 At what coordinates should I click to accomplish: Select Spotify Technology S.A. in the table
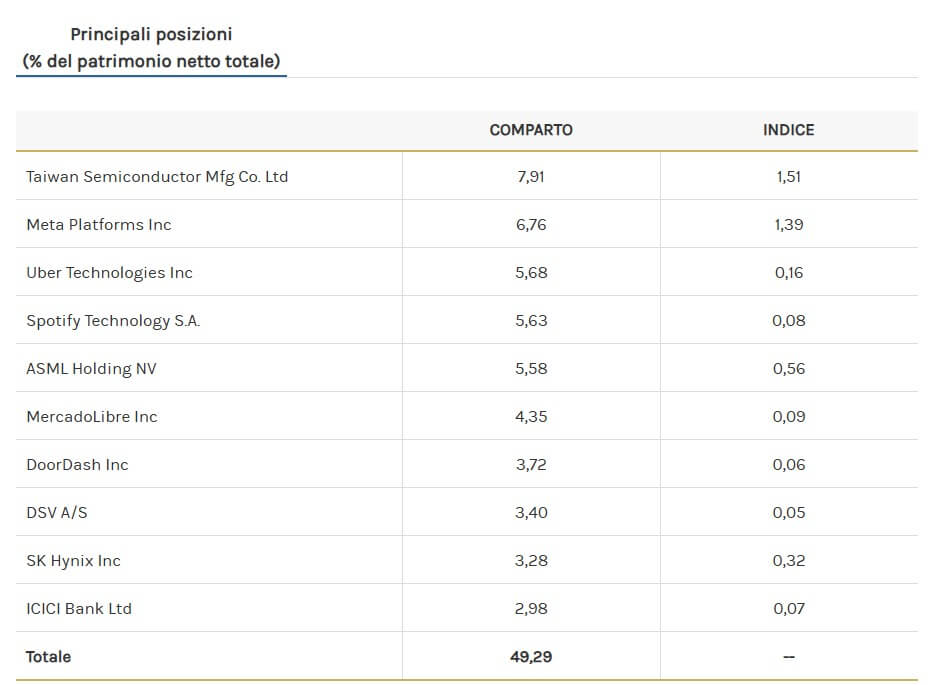(x=114, y=320)
